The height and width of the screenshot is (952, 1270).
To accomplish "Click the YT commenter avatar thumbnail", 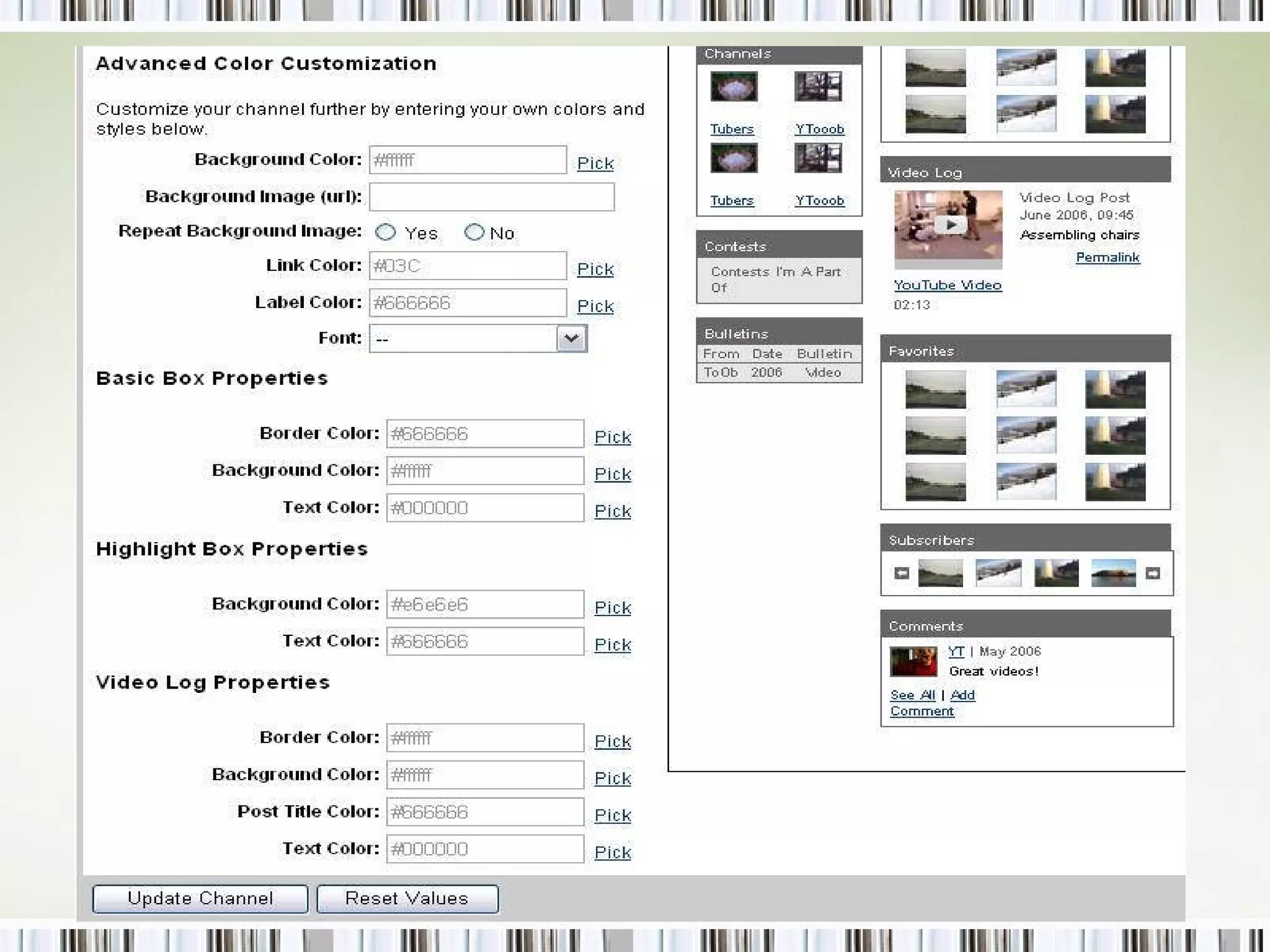I will [913, 662].
